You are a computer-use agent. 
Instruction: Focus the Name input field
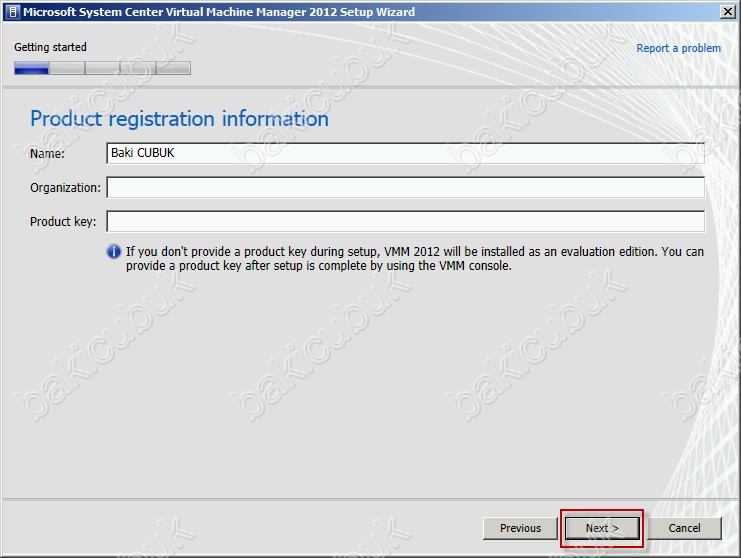pyautogui.click(x=405, y=153)
